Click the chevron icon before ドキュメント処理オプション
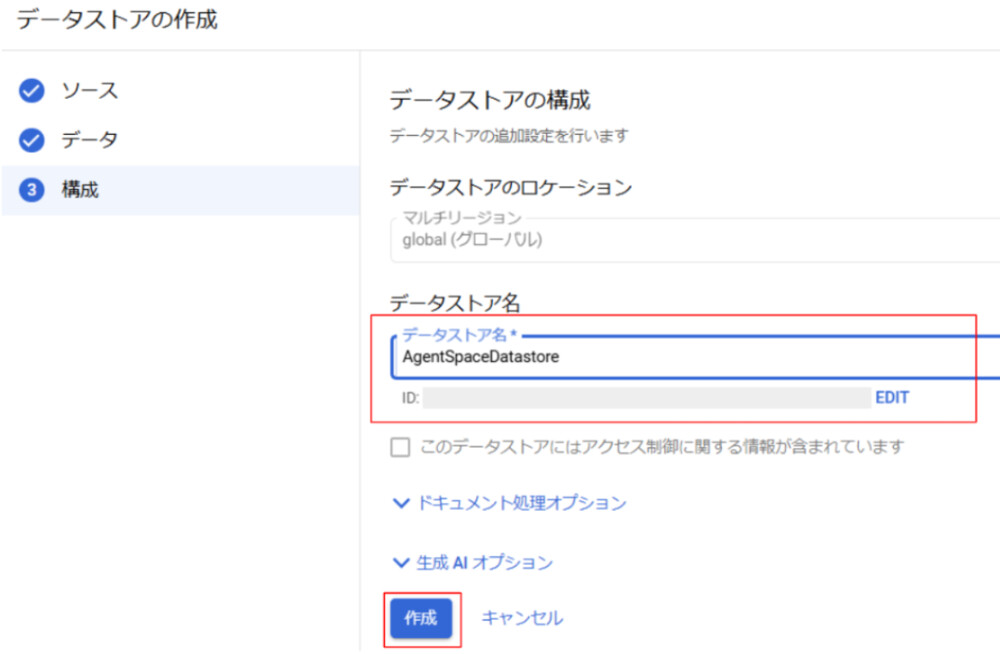1000x654 pixels. pos(401,504)
